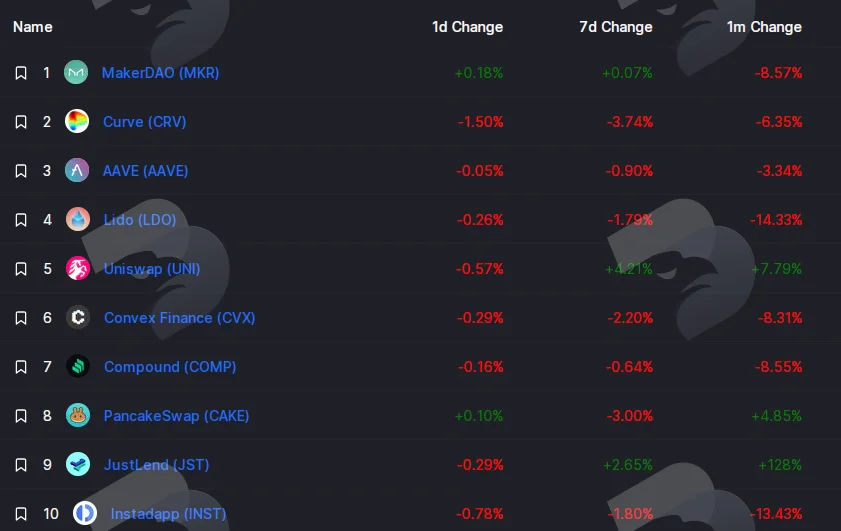Screen dimensions: 841x531
Task: Sort by Name column header
Action: tap(33, 27)
